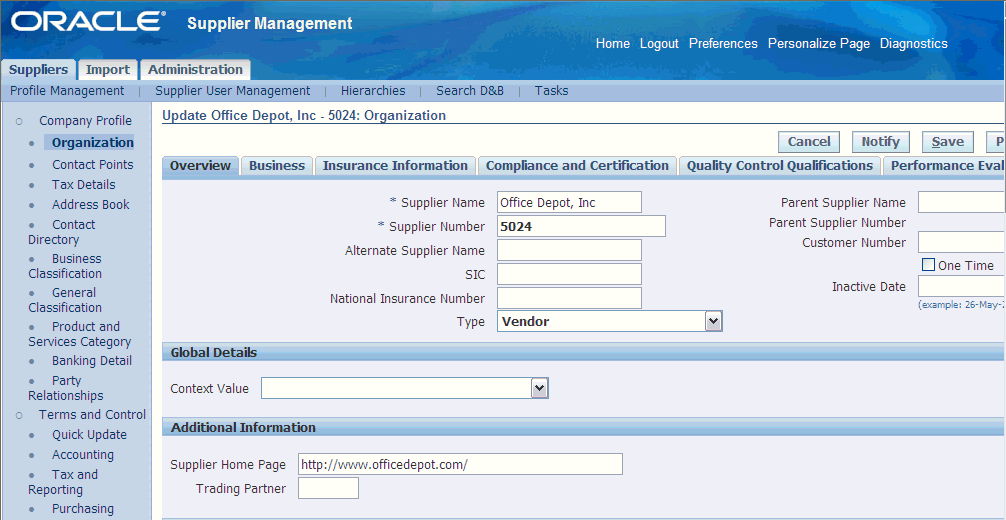Open Supplier User Management submenu
This screenshot has width=1006, height=520.
(x=232, y=91)
